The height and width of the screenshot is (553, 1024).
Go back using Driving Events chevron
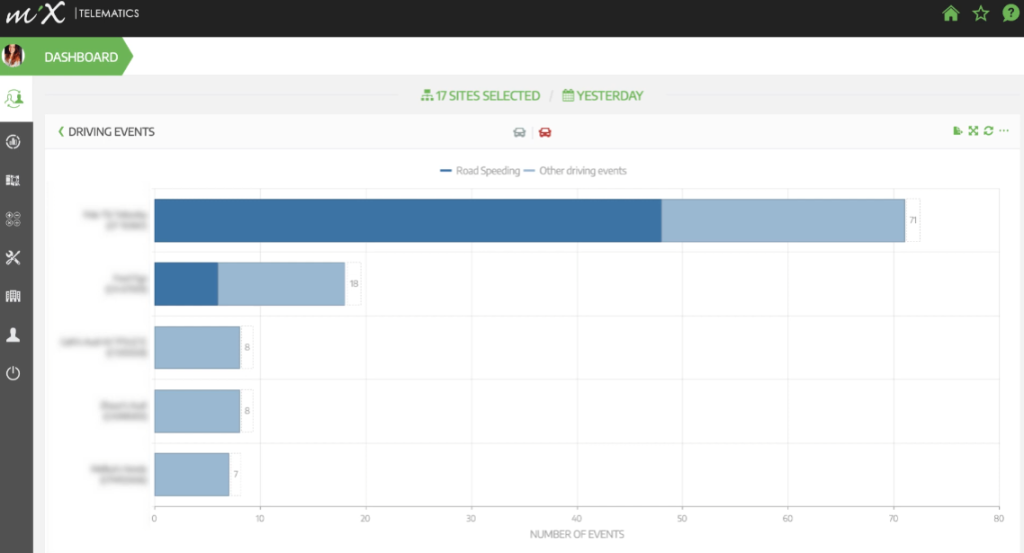point(61,131)
